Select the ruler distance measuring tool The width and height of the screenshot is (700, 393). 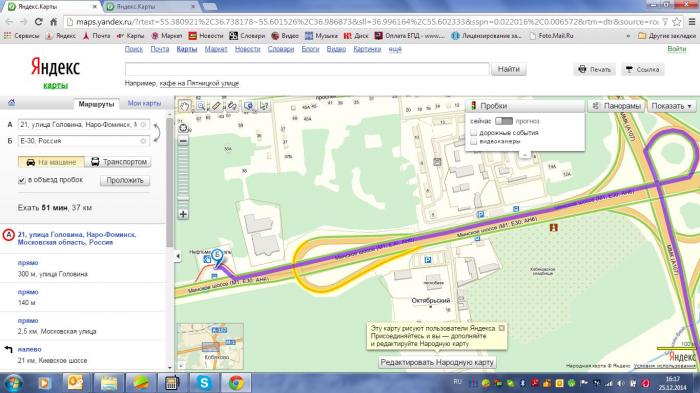(217, 106)
